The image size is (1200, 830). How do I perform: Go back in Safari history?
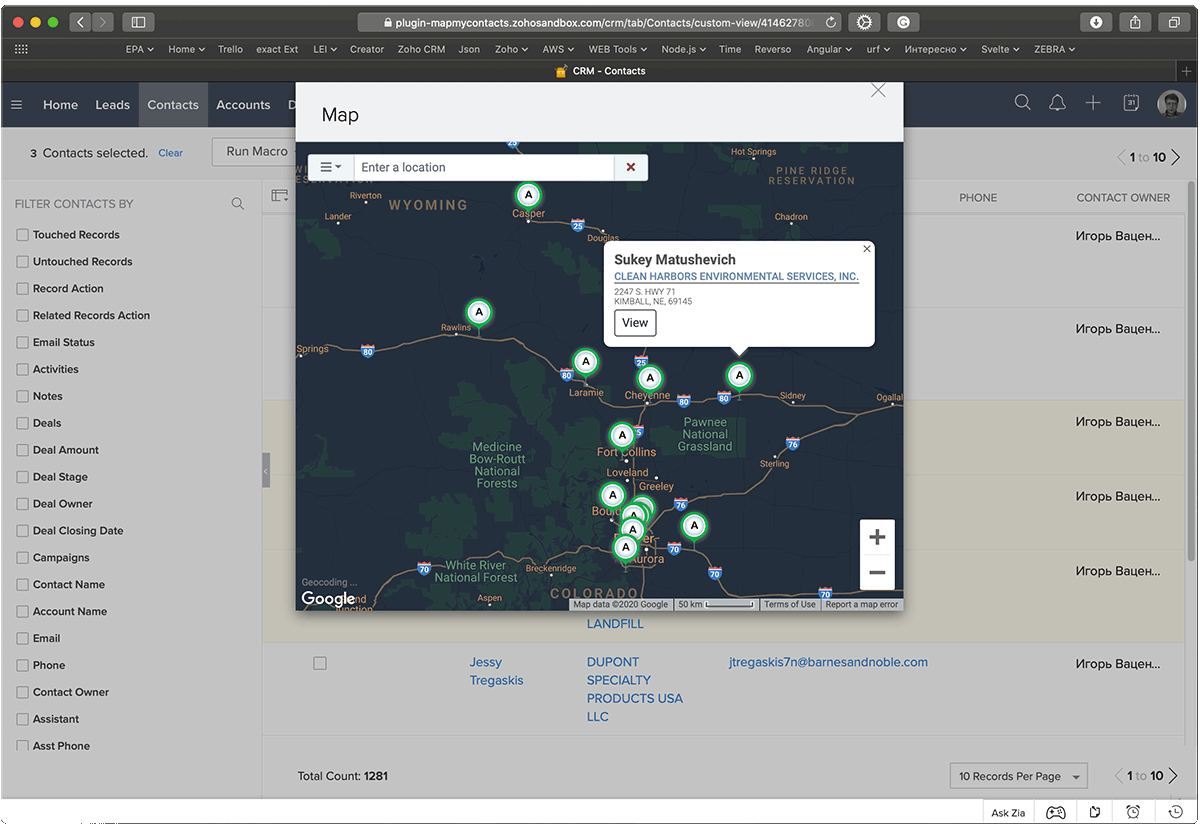click(81, 22)
